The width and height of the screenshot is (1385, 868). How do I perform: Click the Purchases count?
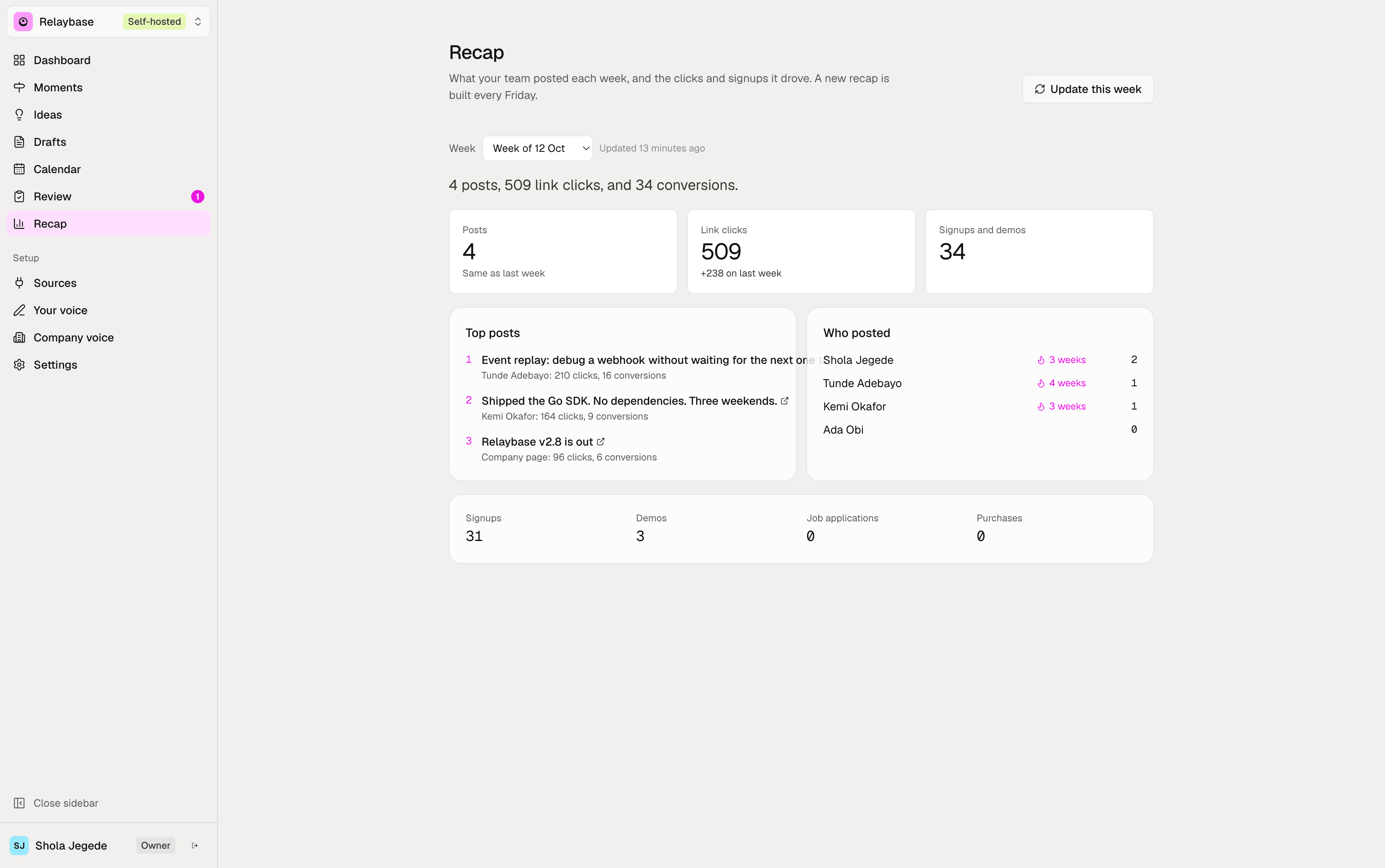[x=981, y=536]
